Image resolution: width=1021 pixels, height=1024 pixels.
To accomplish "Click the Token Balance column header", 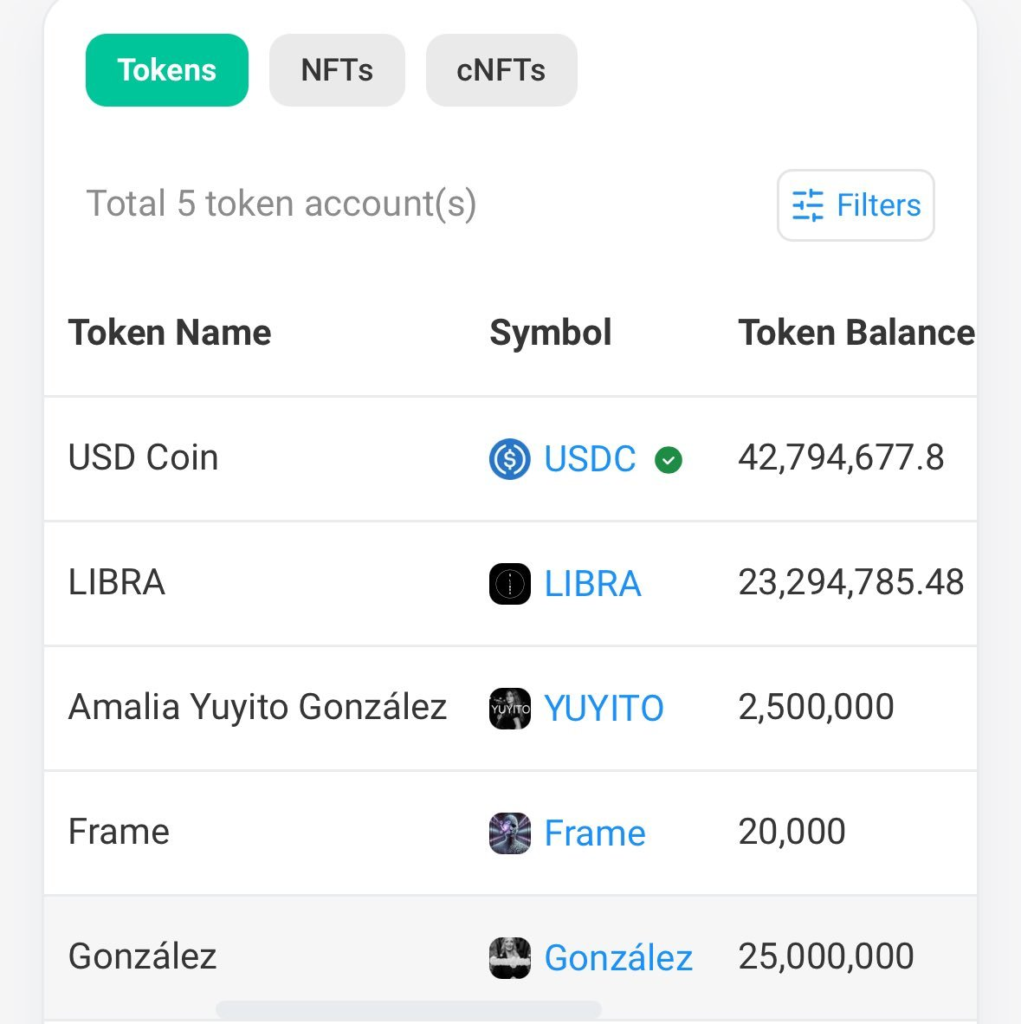I will [x=856, y=333].
